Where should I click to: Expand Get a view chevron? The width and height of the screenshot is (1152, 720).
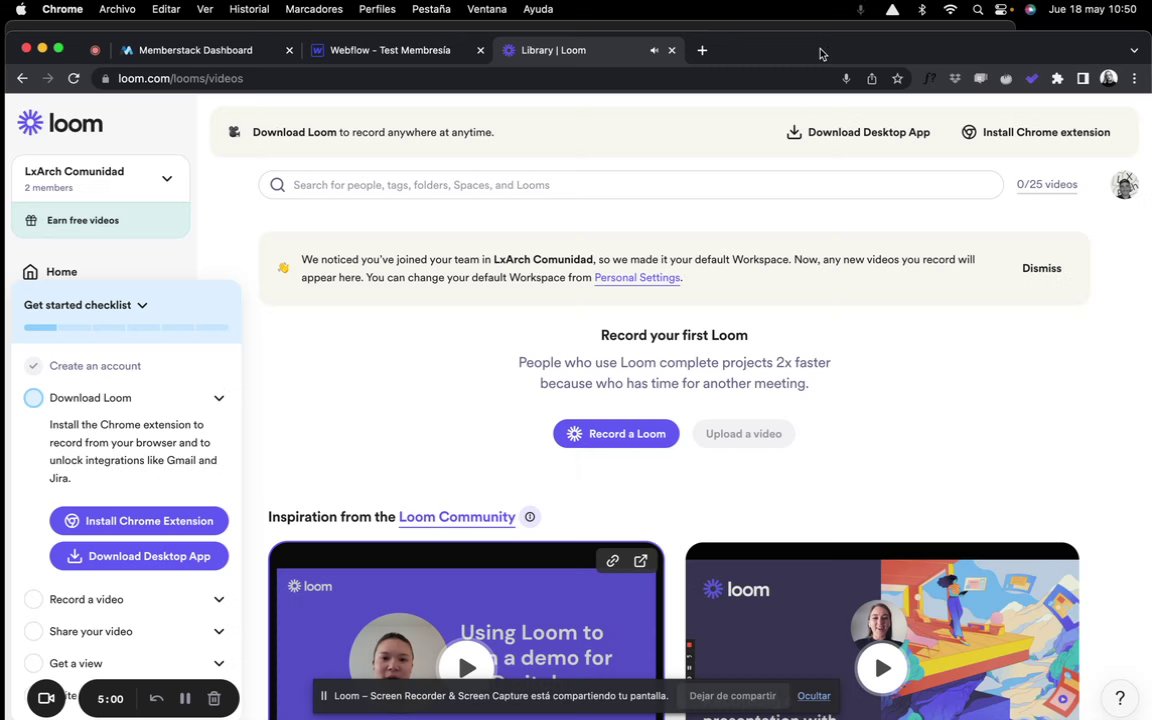tap(219, 663)
